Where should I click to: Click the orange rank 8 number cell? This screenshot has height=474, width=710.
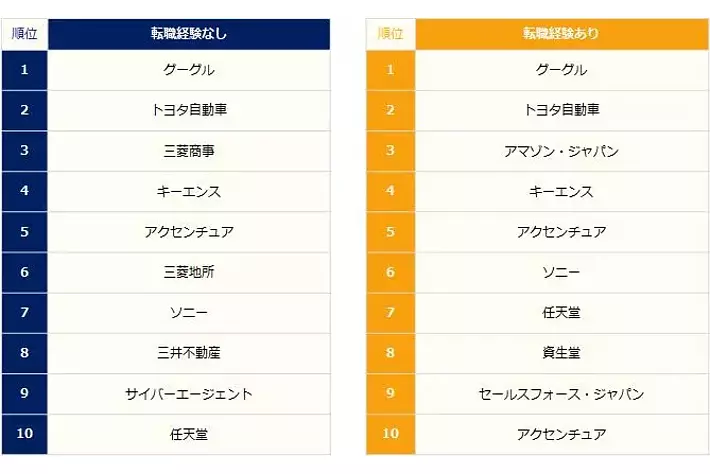coord(391,353)
